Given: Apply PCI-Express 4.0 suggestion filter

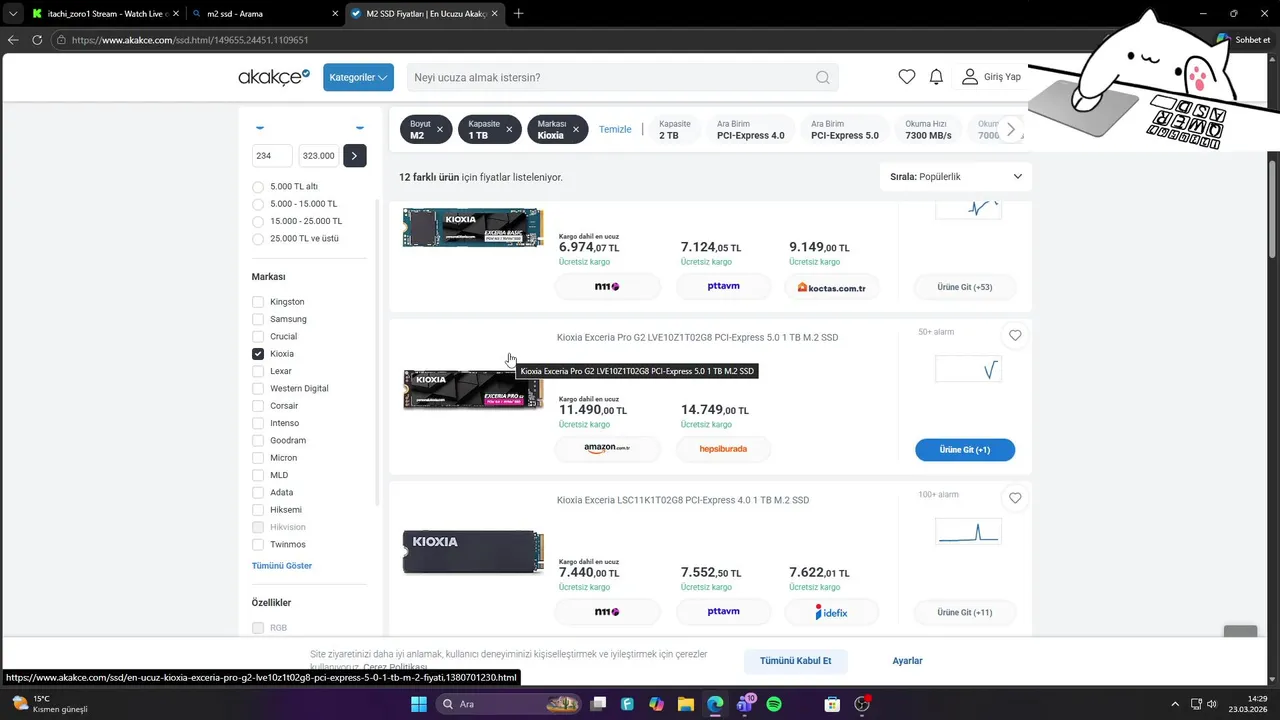Looking at the screenshot, I should 751,130.
